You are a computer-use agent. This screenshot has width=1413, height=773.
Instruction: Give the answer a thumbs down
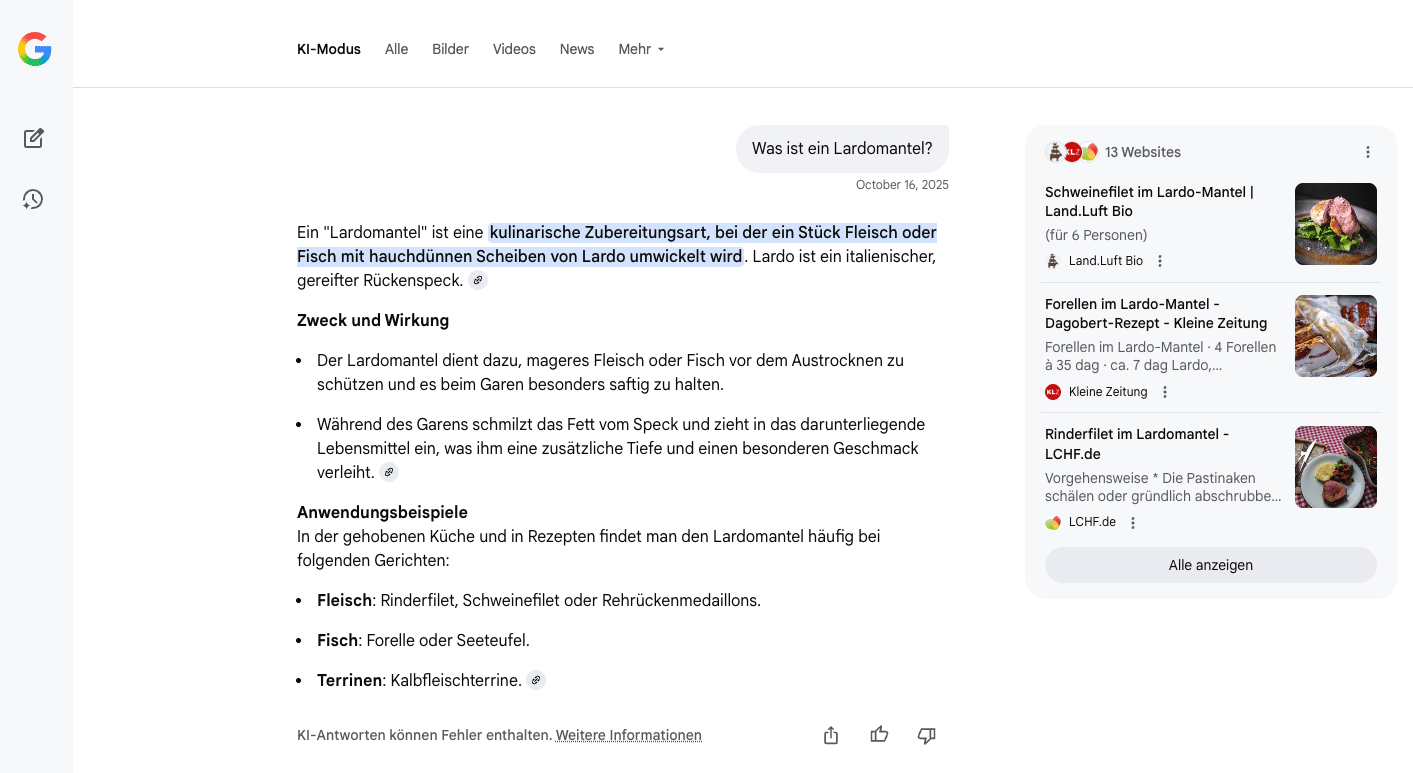(x=926, y=735)
